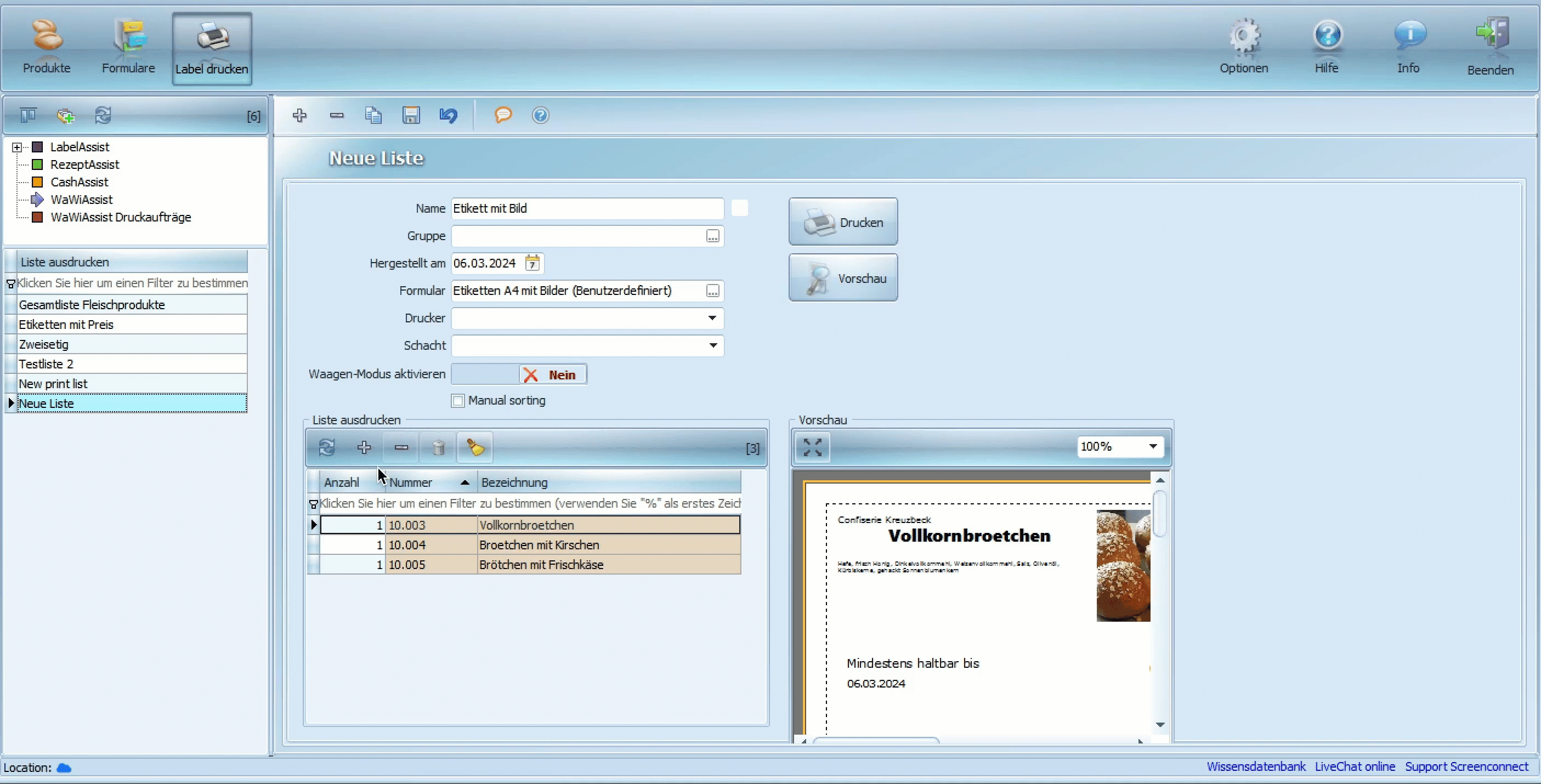Click the 'Label drucken' toolbar icon

210,45
